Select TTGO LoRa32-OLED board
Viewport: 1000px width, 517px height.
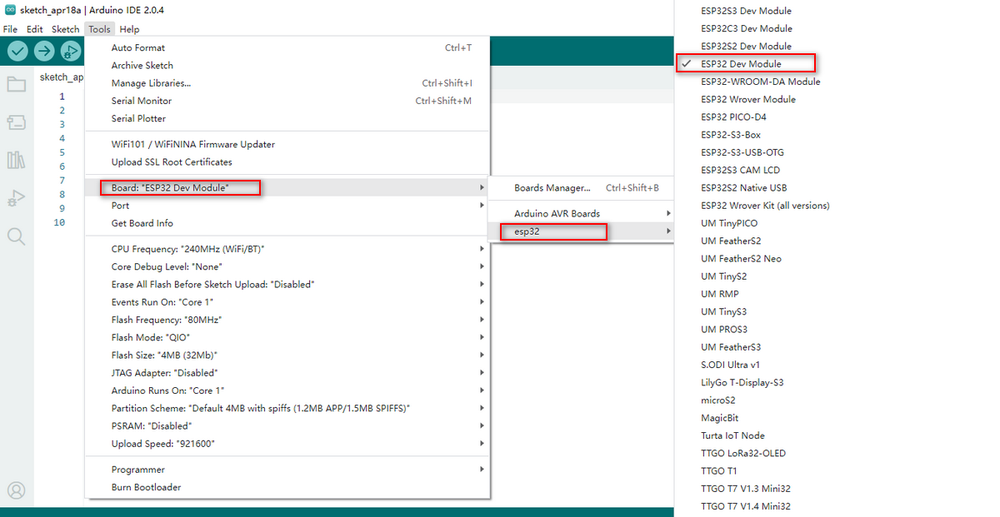(x=743, y=453)
